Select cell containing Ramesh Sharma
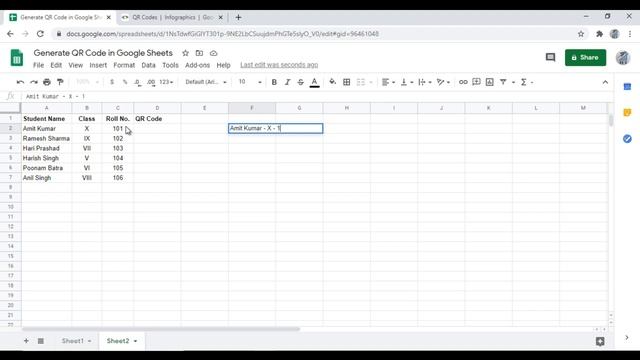 point(47,138)
